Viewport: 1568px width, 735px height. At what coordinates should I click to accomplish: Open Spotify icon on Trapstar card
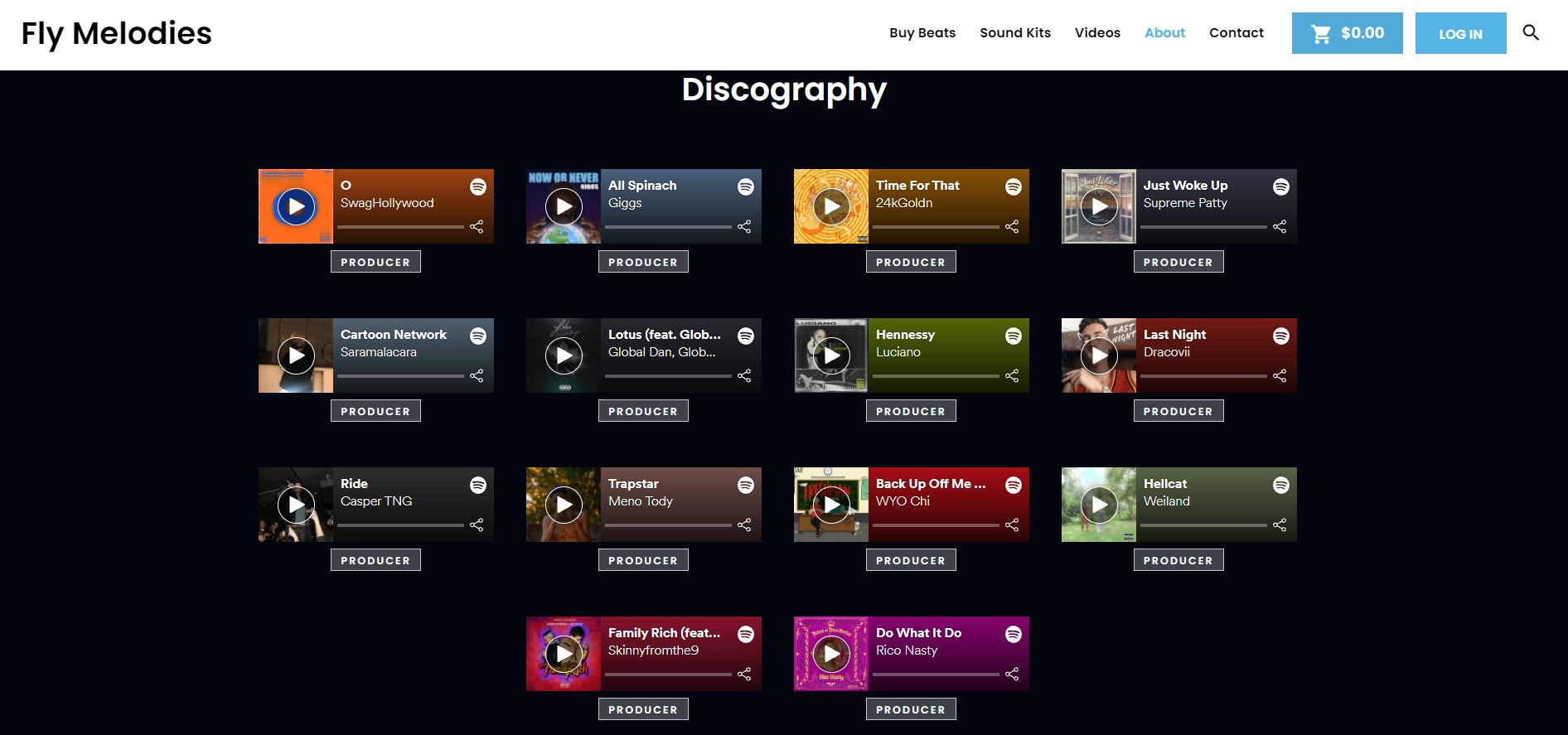(746, 485)
